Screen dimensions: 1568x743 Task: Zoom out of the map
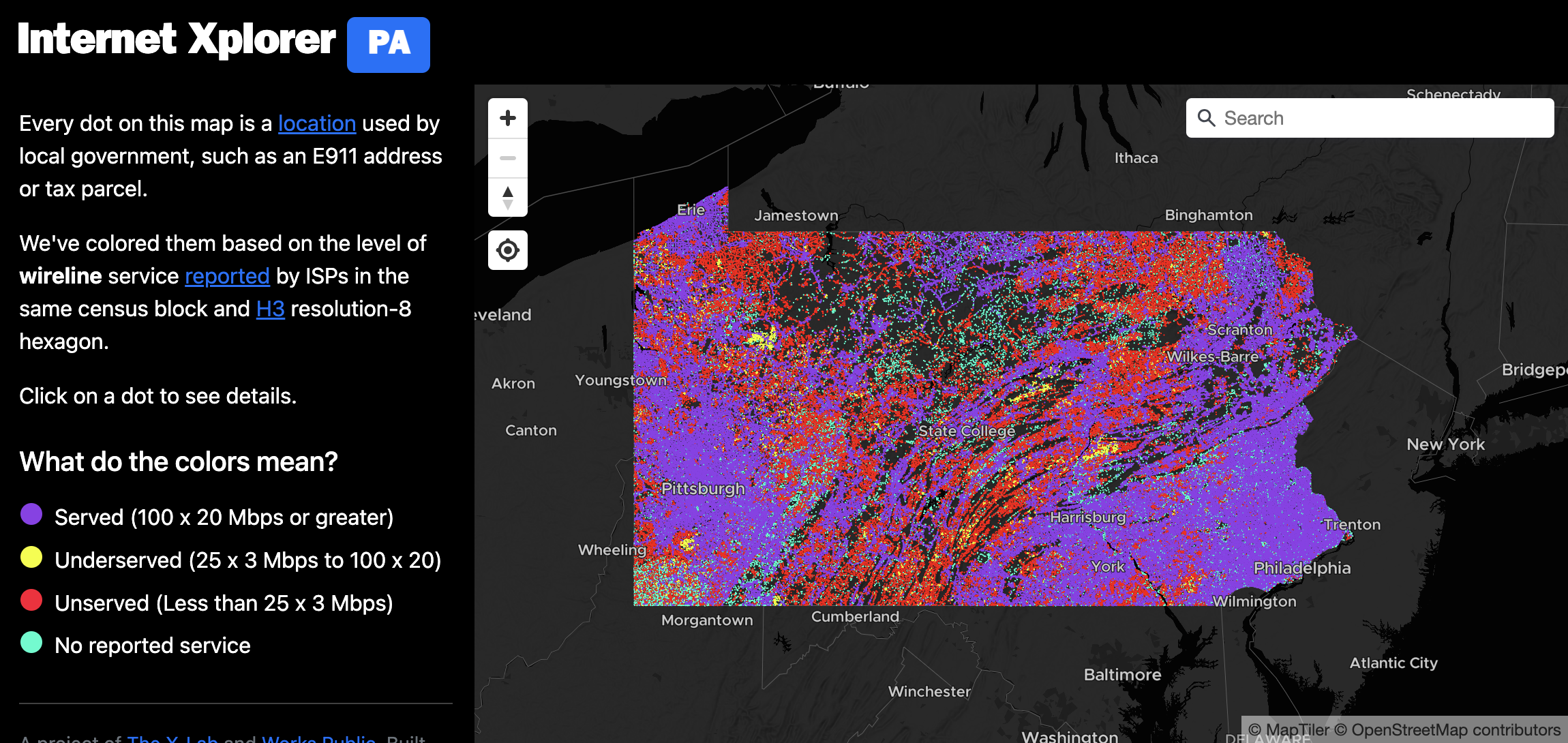coord(508,157)
